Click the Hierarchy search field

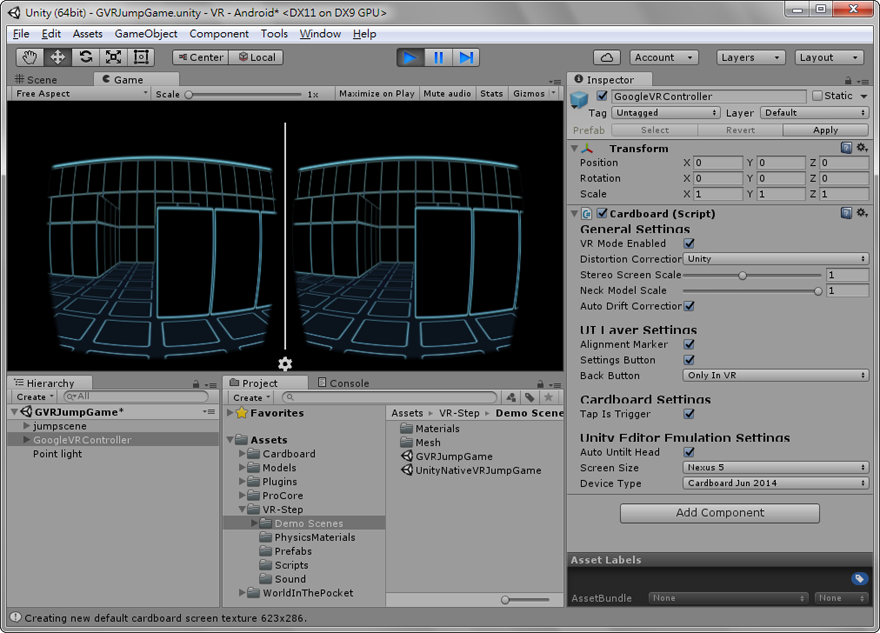[x=135, y=397]
